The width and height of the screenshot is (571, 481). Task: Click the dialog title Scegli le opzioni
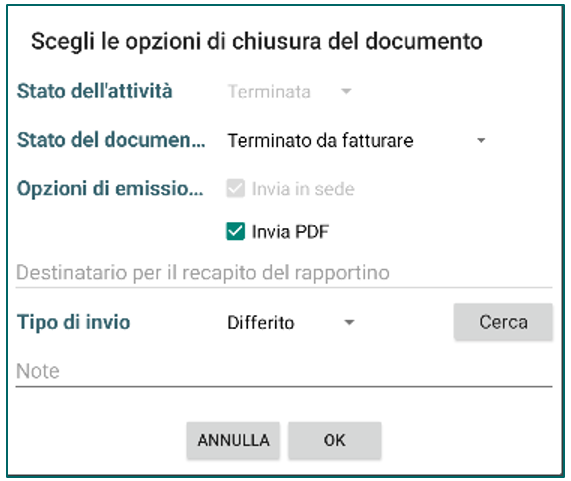coord(257,42)
